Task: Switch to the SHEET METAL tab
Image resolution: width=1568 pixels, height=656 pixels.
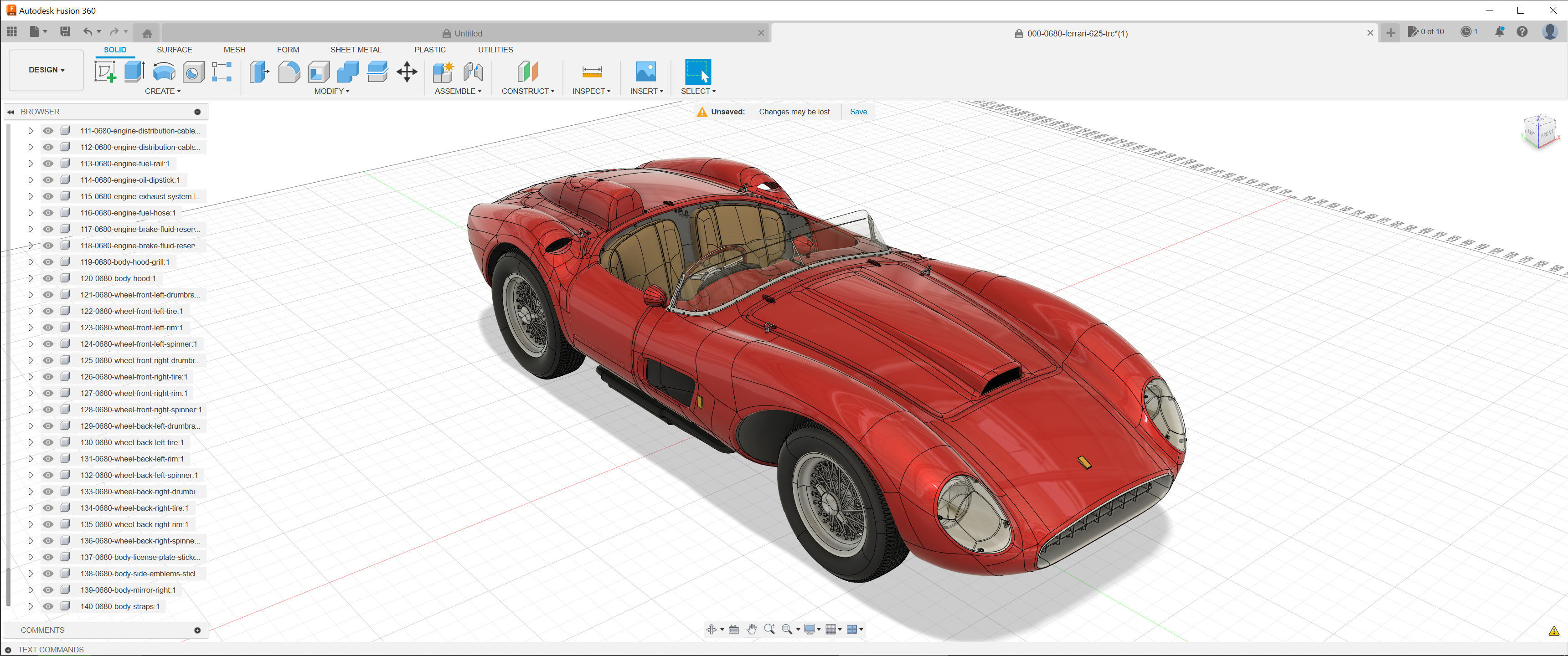Action: tap(356, 50)
